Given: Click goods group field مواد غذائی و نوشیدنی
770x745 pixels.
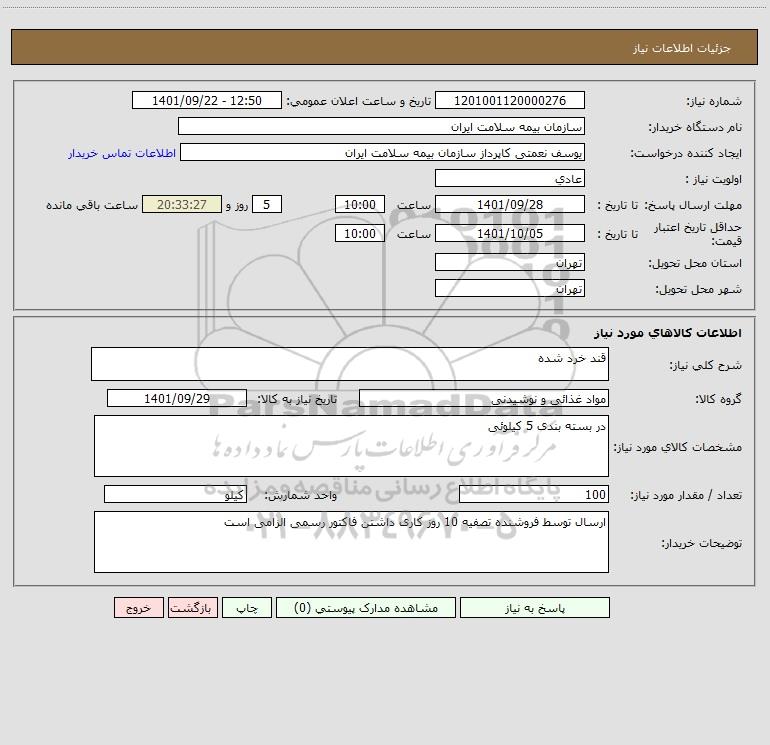Looking at the screenshot, I should 484,398.
